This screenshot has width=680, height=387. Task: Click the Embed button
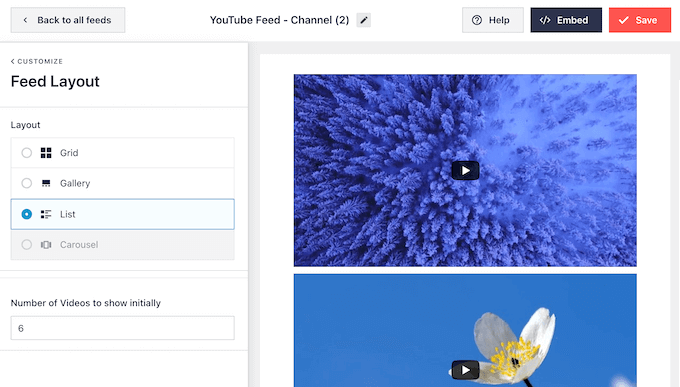click(x=566, y=20)
